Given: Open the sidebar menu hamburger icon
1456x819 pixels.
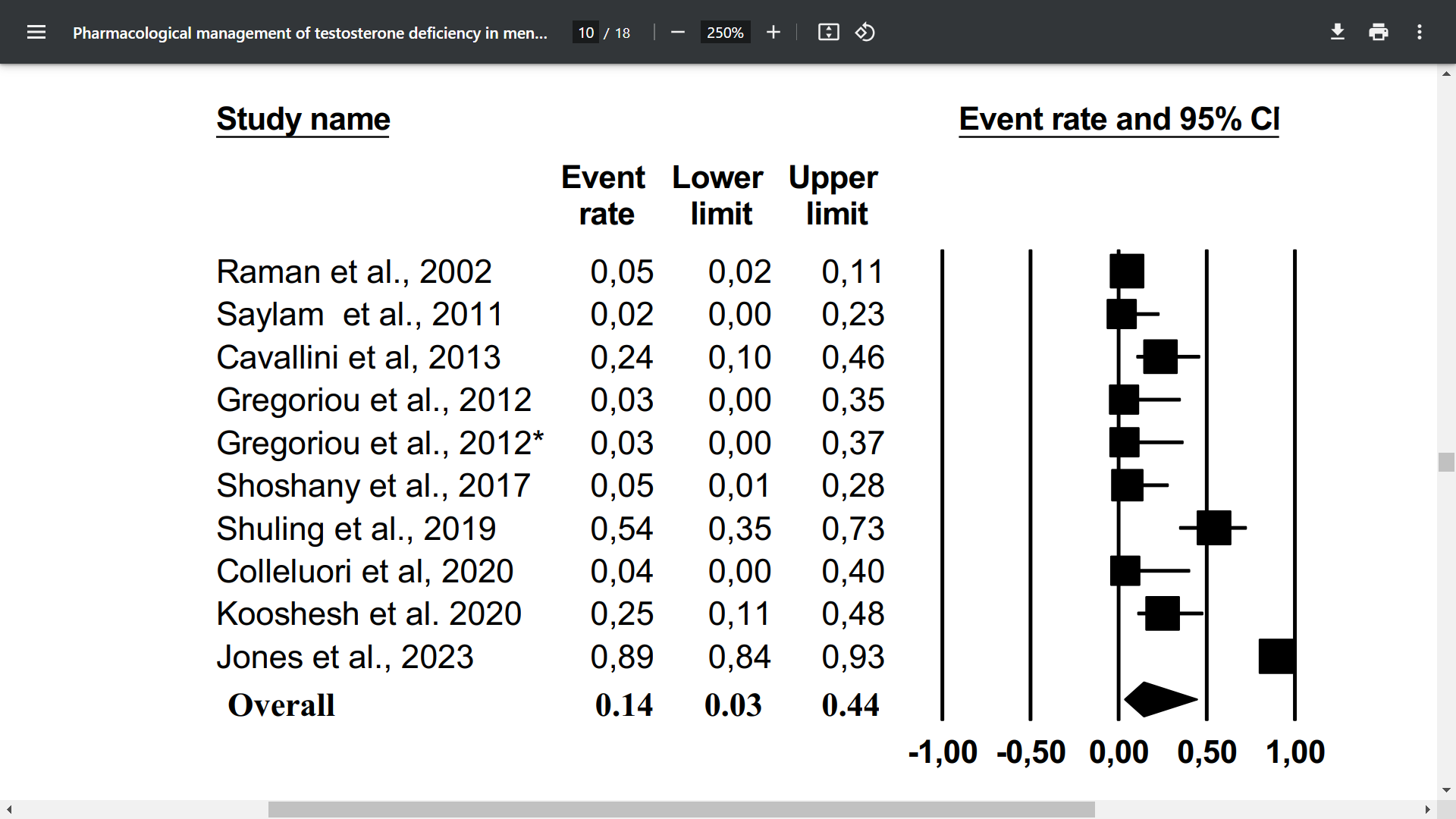Looking at the screenshot, I should point(36,32).
